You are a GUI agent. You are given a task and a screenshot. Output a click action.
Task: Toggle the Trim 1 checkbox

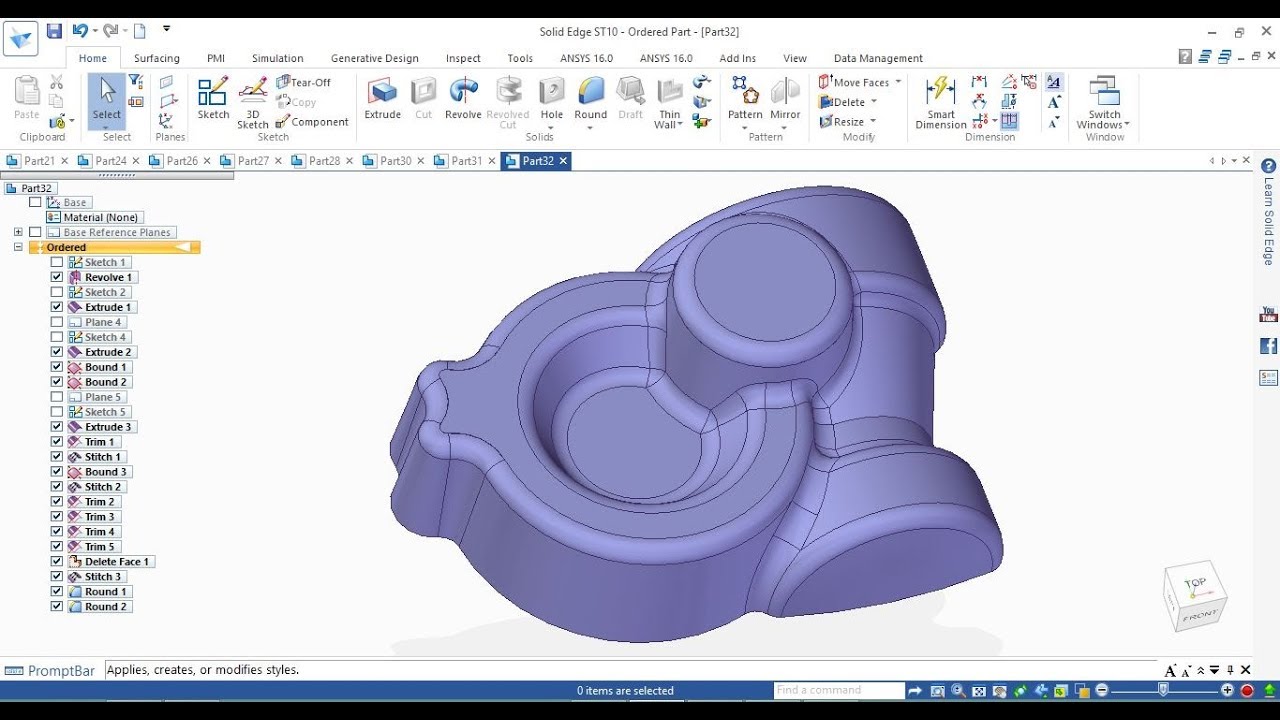tap(57, 442)
